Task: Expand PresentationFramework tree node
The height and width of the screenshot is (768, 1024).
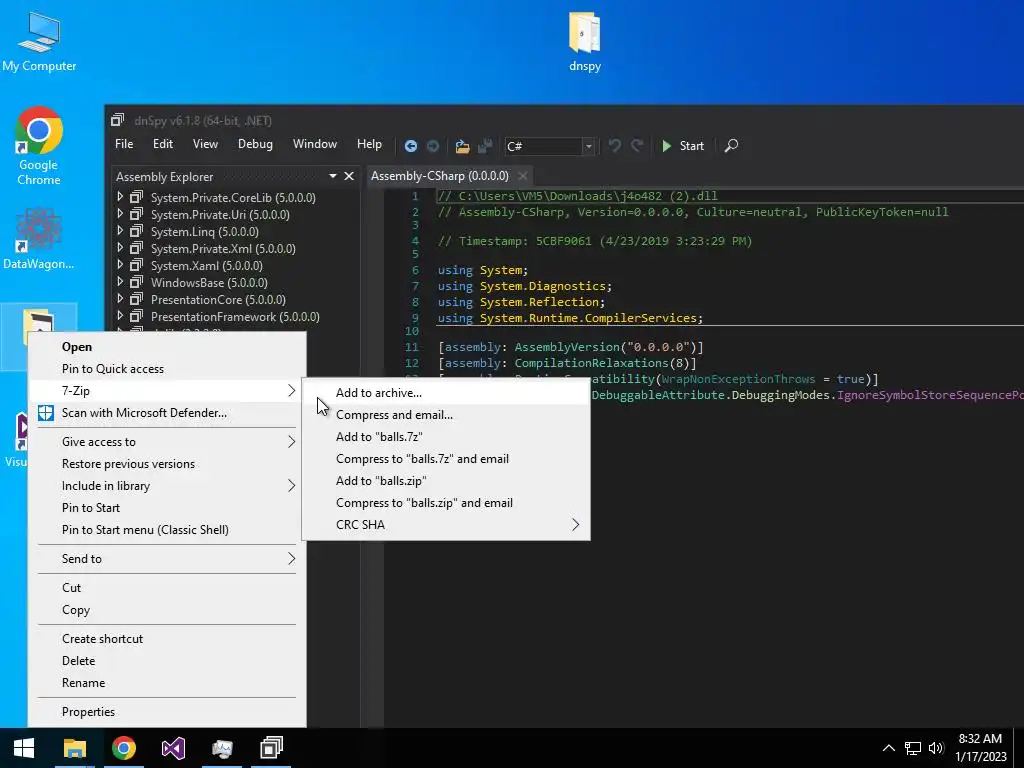Action: pyautogui.click(x=120, y=315)
